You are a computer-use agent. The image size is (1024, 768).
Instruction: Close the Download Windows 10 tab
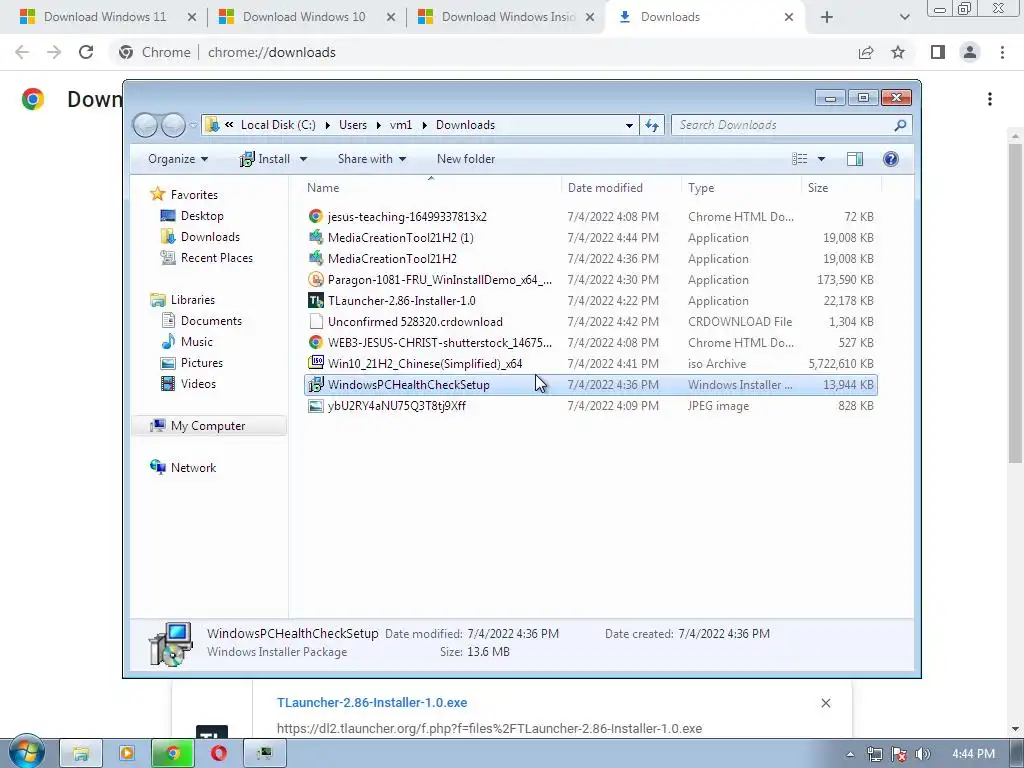[391, 18]
